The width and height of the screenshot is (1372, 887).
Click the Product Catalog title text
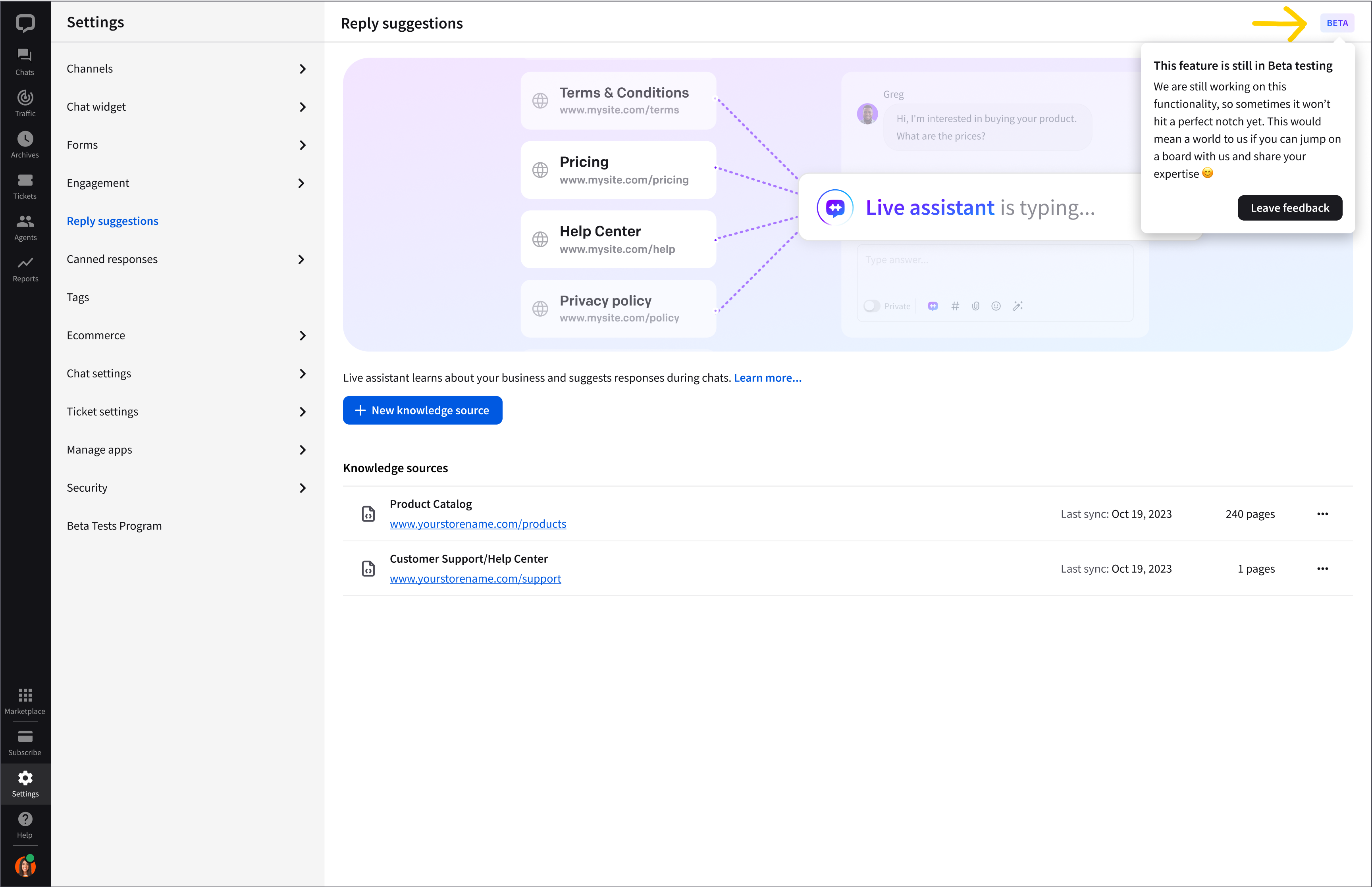tap(430, 504)
